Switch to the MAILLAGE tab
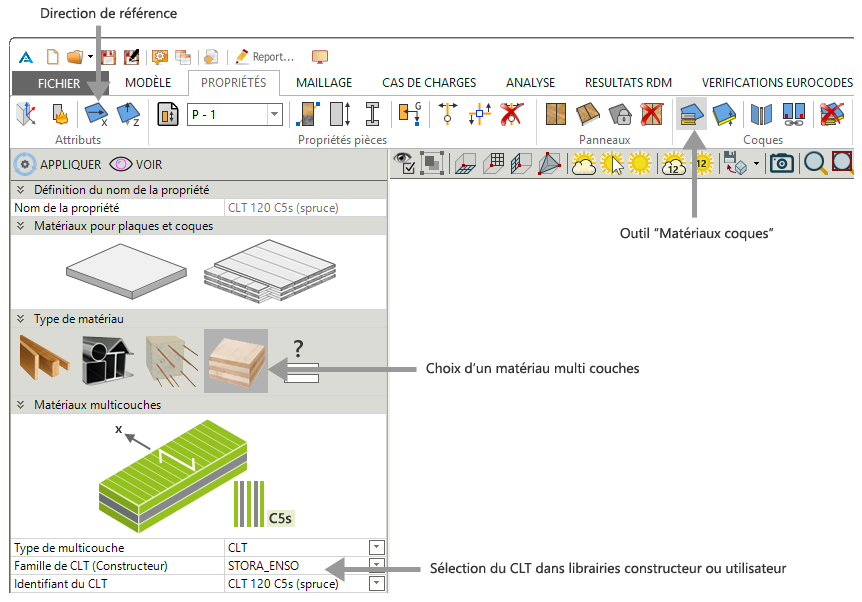862x602 pixels. pos(324,83)
